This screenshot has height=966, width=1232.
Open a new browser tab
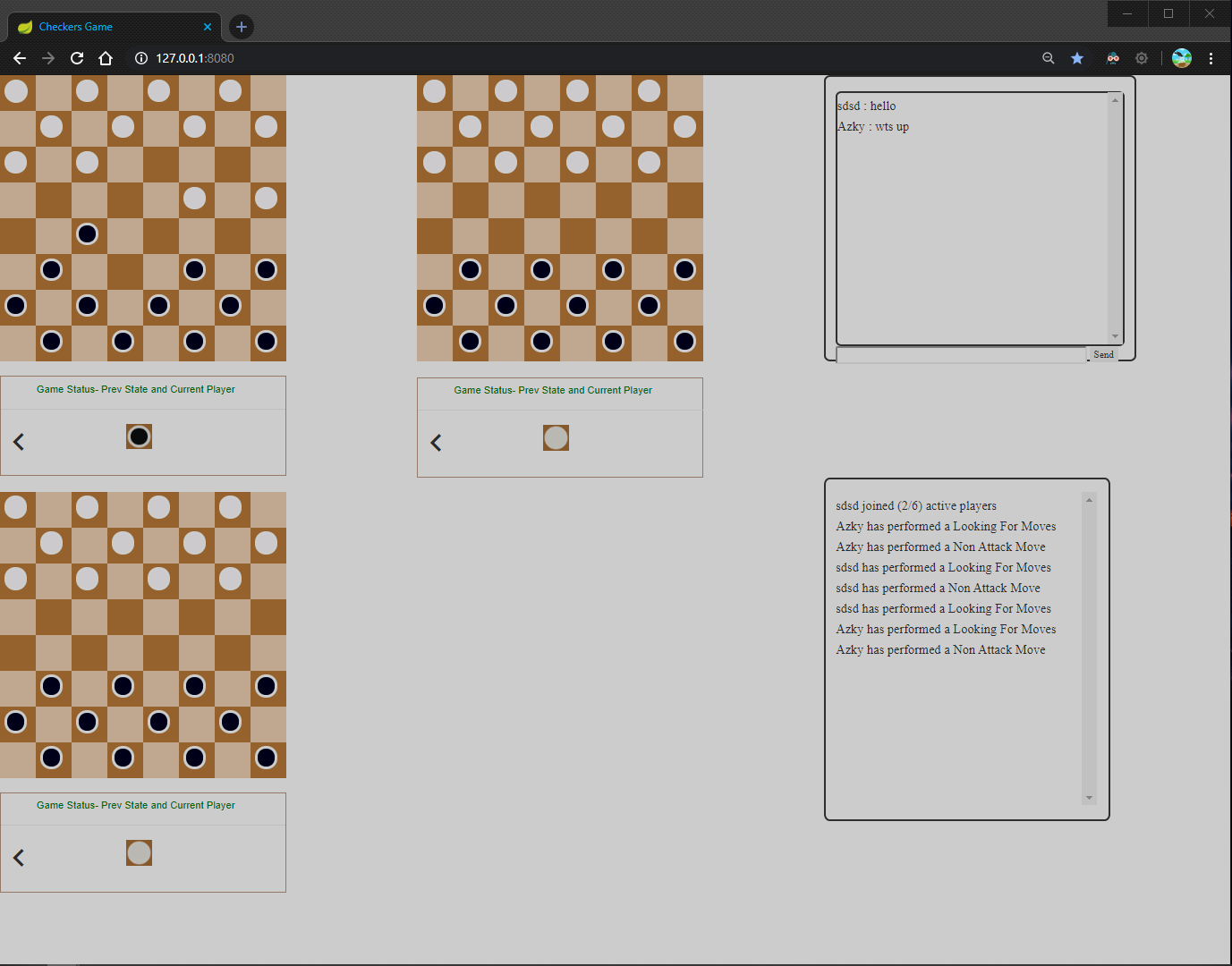click(242, 27)
